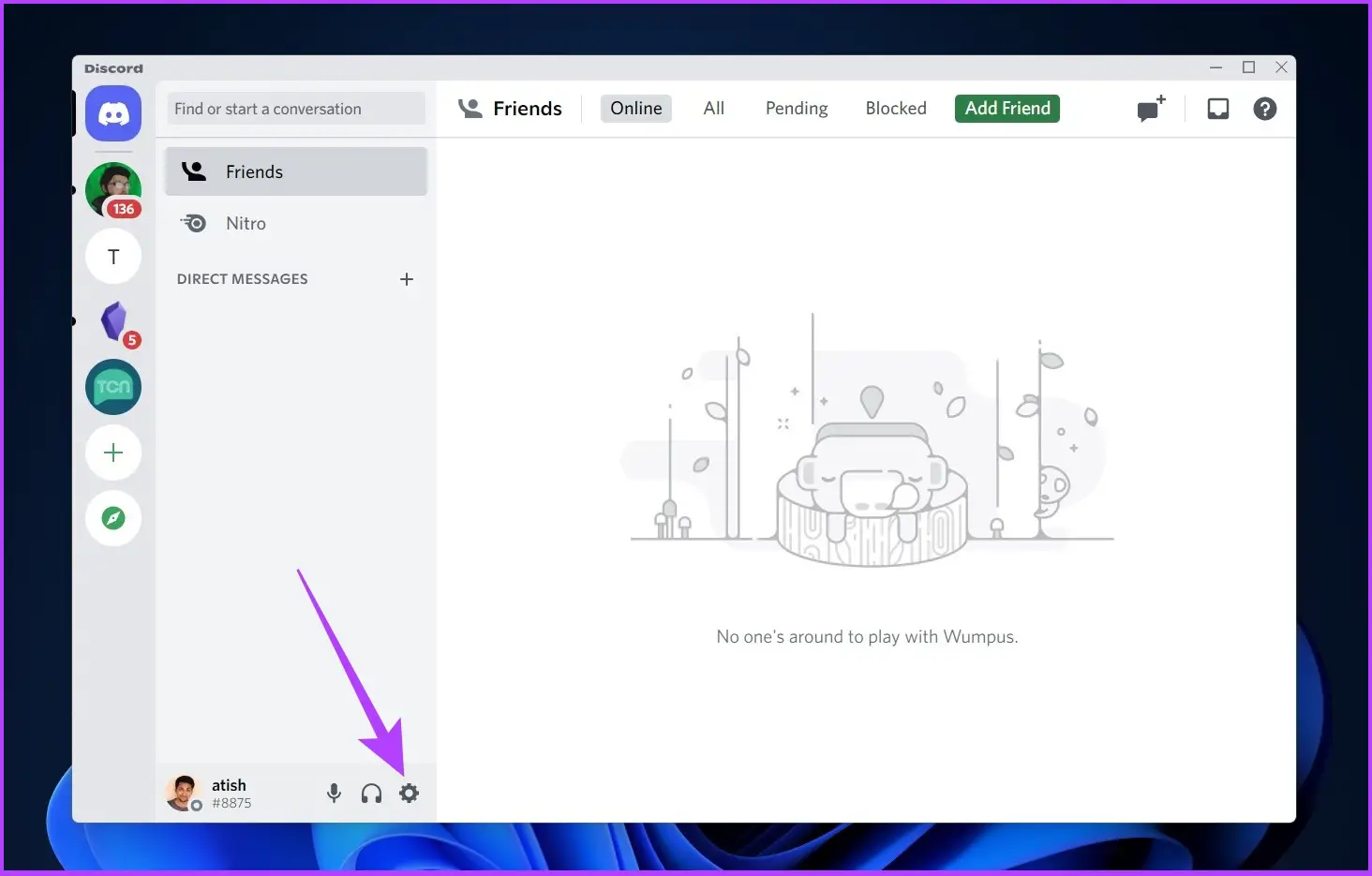This screenshot has width=1372, height=876.
Task: Create DM with plus beside Direct Messages
Action: click(x=406, y=279)
